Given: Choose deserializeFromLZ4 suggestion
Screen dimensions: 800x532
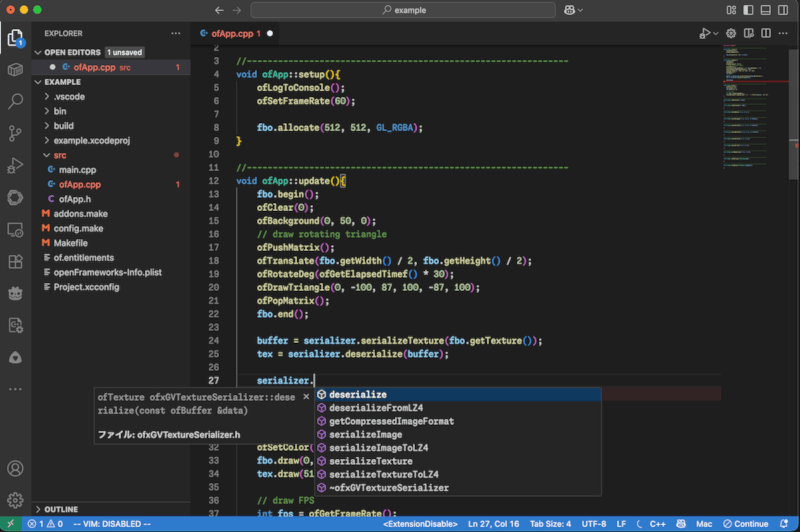Looking at the screenshot, I should coord(458,408).
